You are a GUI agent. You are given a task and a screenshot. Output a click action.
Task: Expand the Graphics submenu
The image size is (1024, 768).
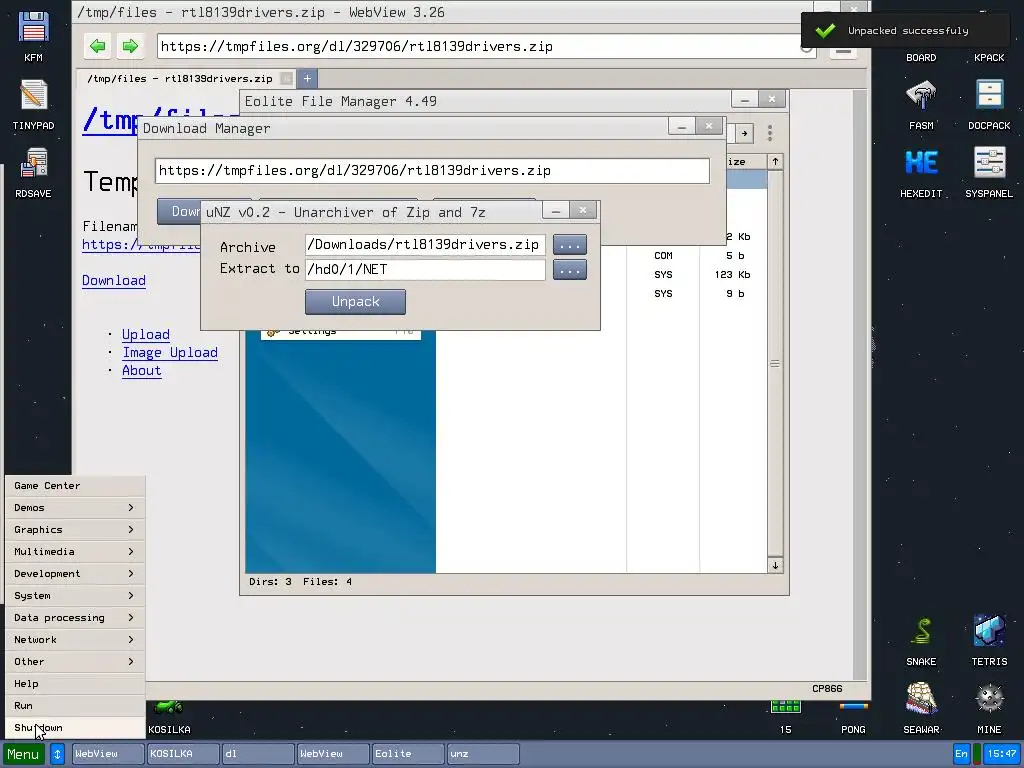pos(75,530)
